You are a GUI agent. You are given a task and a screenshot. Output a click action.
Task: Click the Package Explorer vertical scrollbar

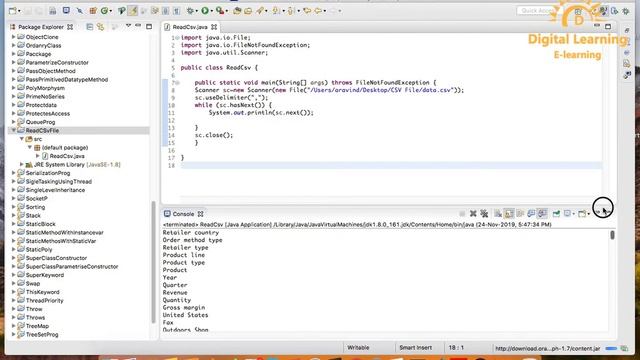153,261
